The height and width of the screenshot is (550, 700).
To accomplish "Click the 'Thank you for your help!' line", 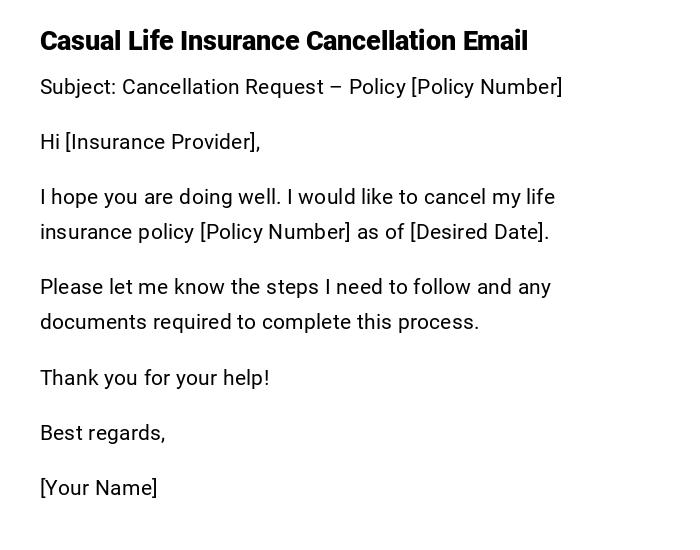I will 155,378.
